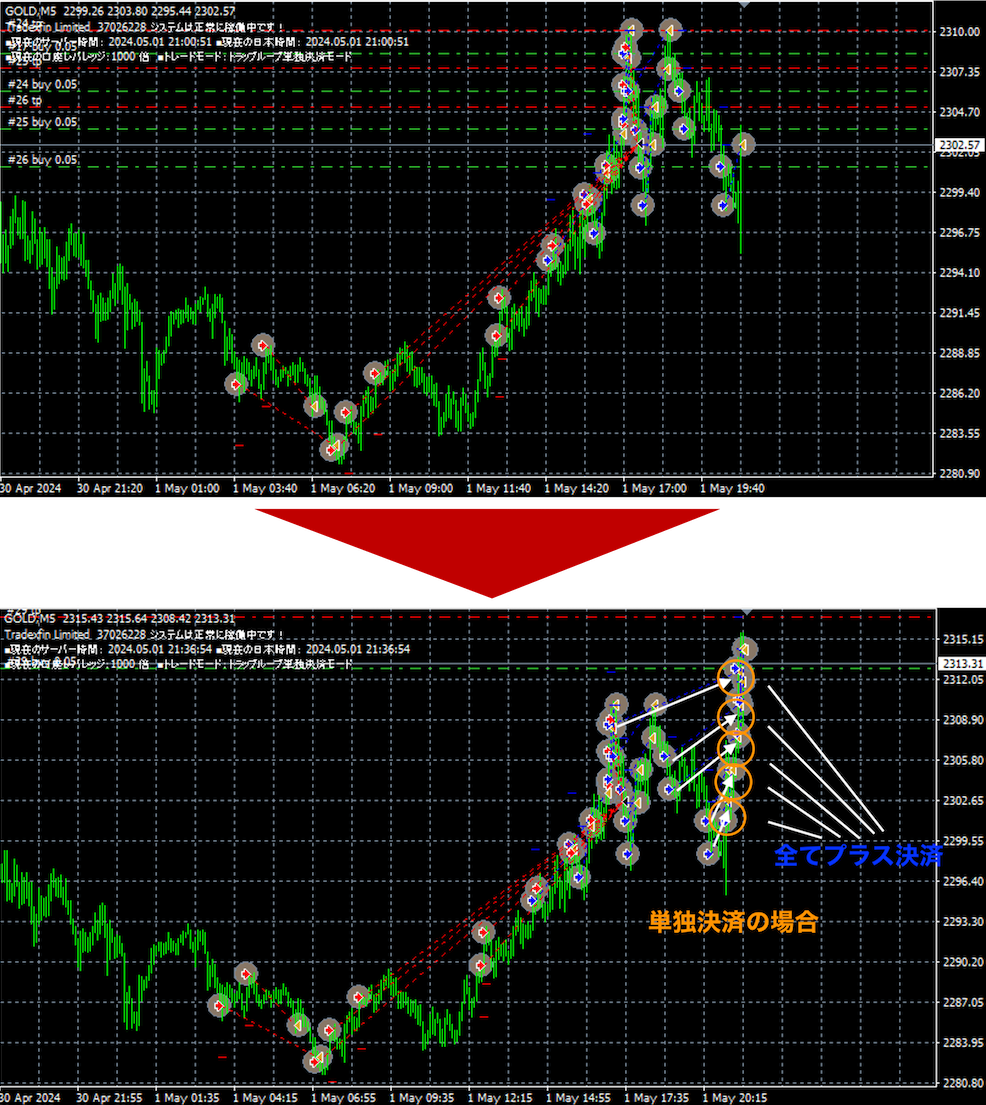This screenshot has height=1105, width=986.
Task: Select the #26 buy 0.05 order label
Action: 42,160
